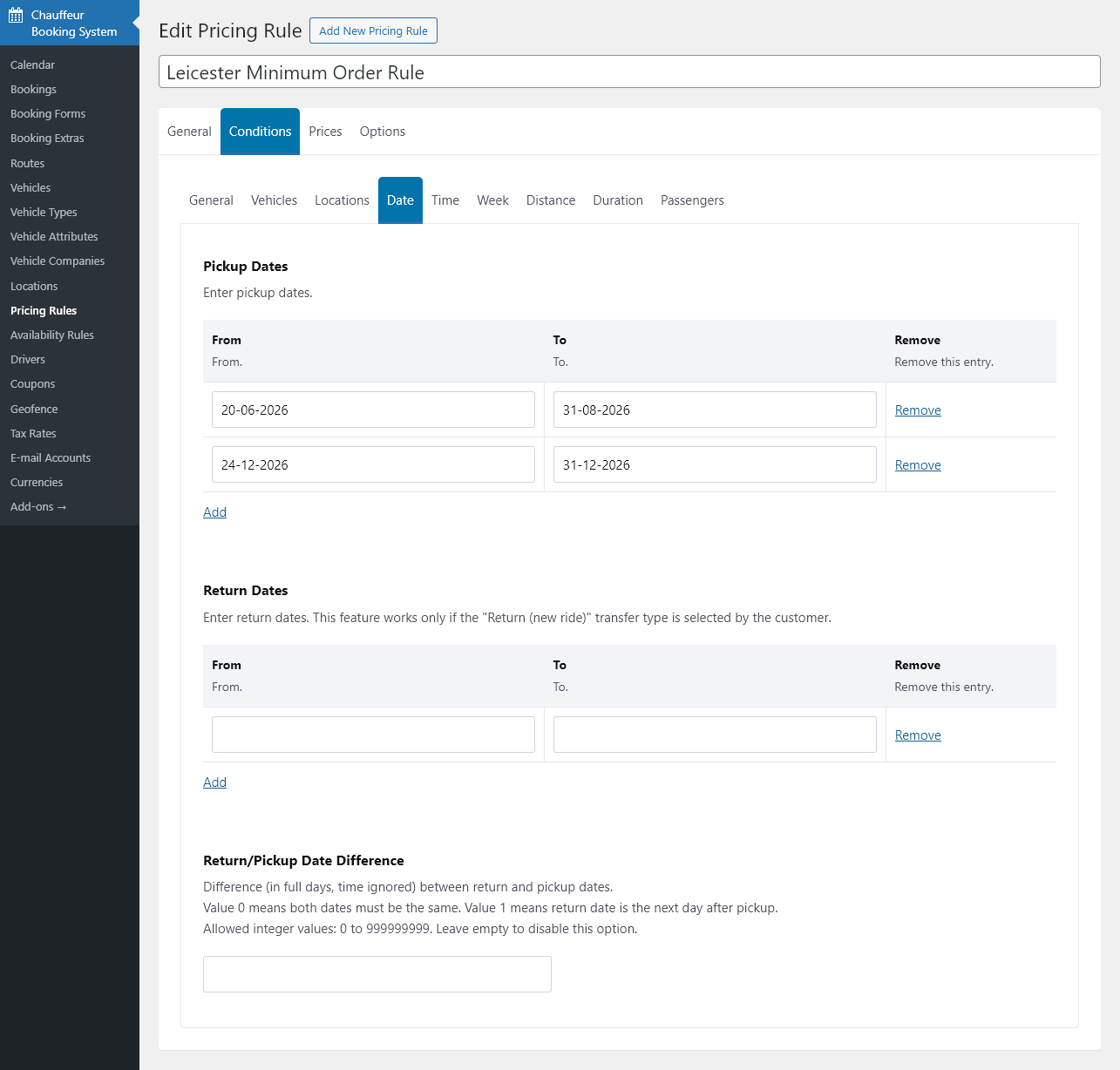Remove the empty return dates entry
The image size is (1120, 1070).
(x=917, y=735)
